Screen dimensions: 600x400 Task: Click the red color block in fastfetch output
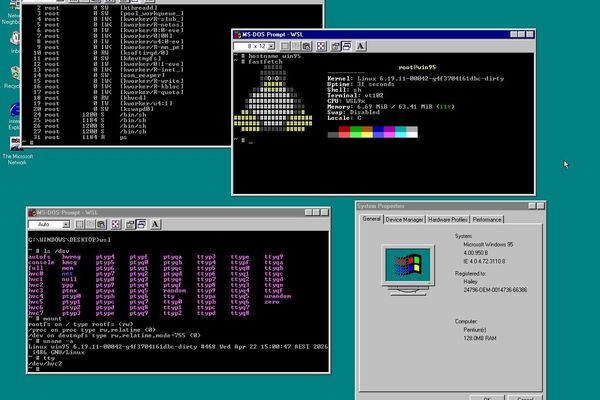point(344,132)
